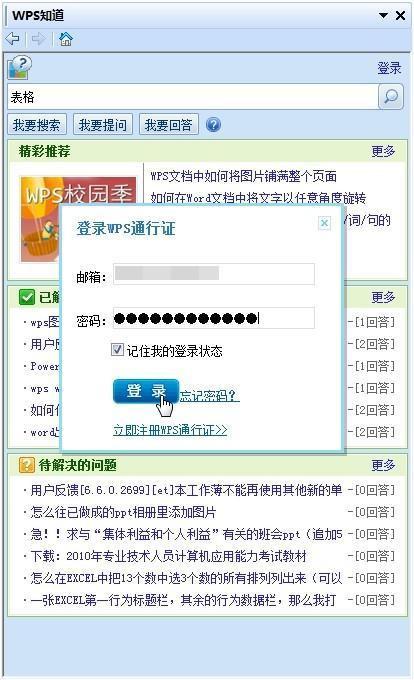Image resolution: width=414 pixels, height=680 pixels.
Task: Select the 我要提问 tab
Action: (103, 125)
